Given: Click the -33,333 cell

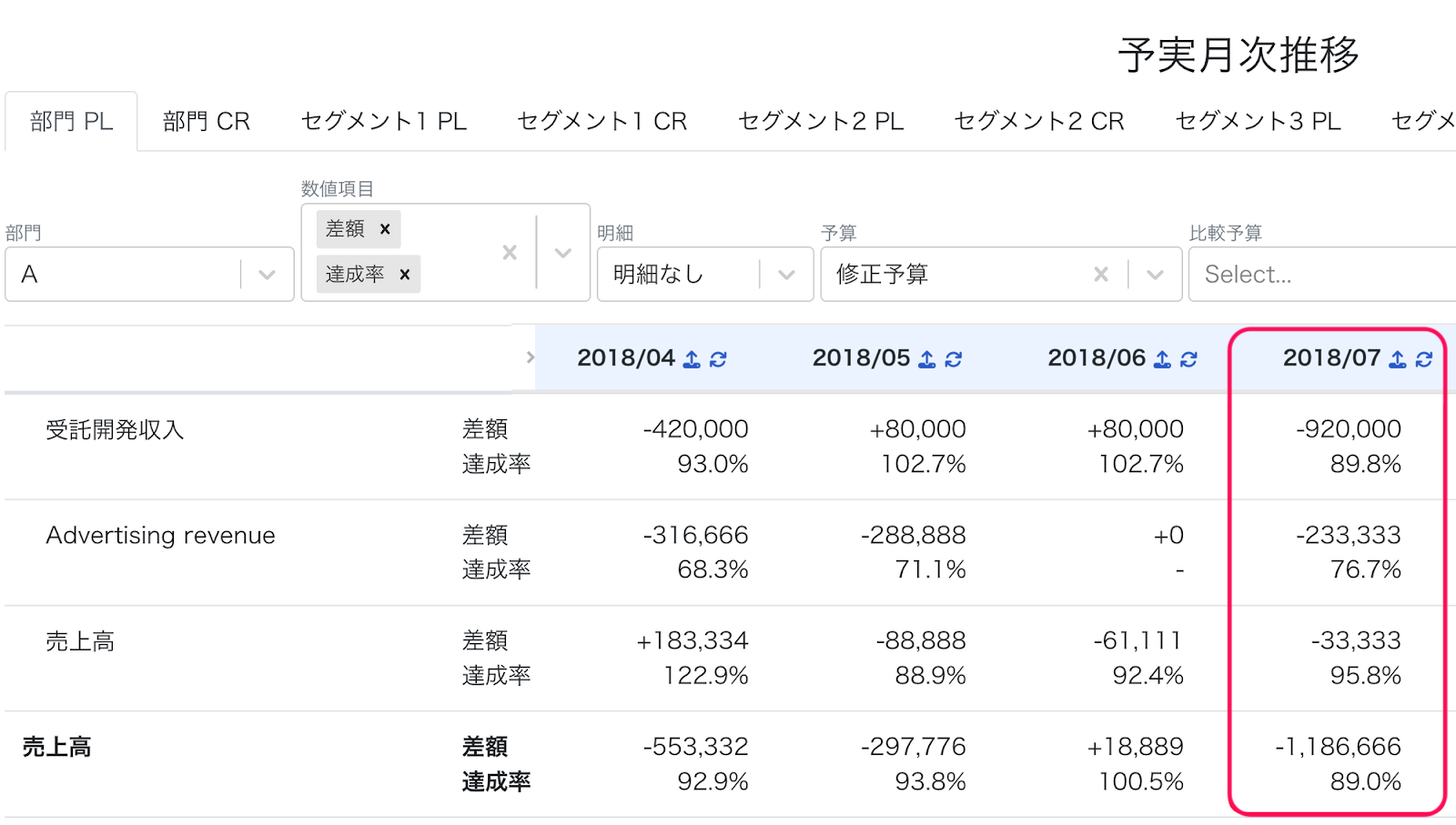Looking at the screenshot, I should pos(1356,640).
